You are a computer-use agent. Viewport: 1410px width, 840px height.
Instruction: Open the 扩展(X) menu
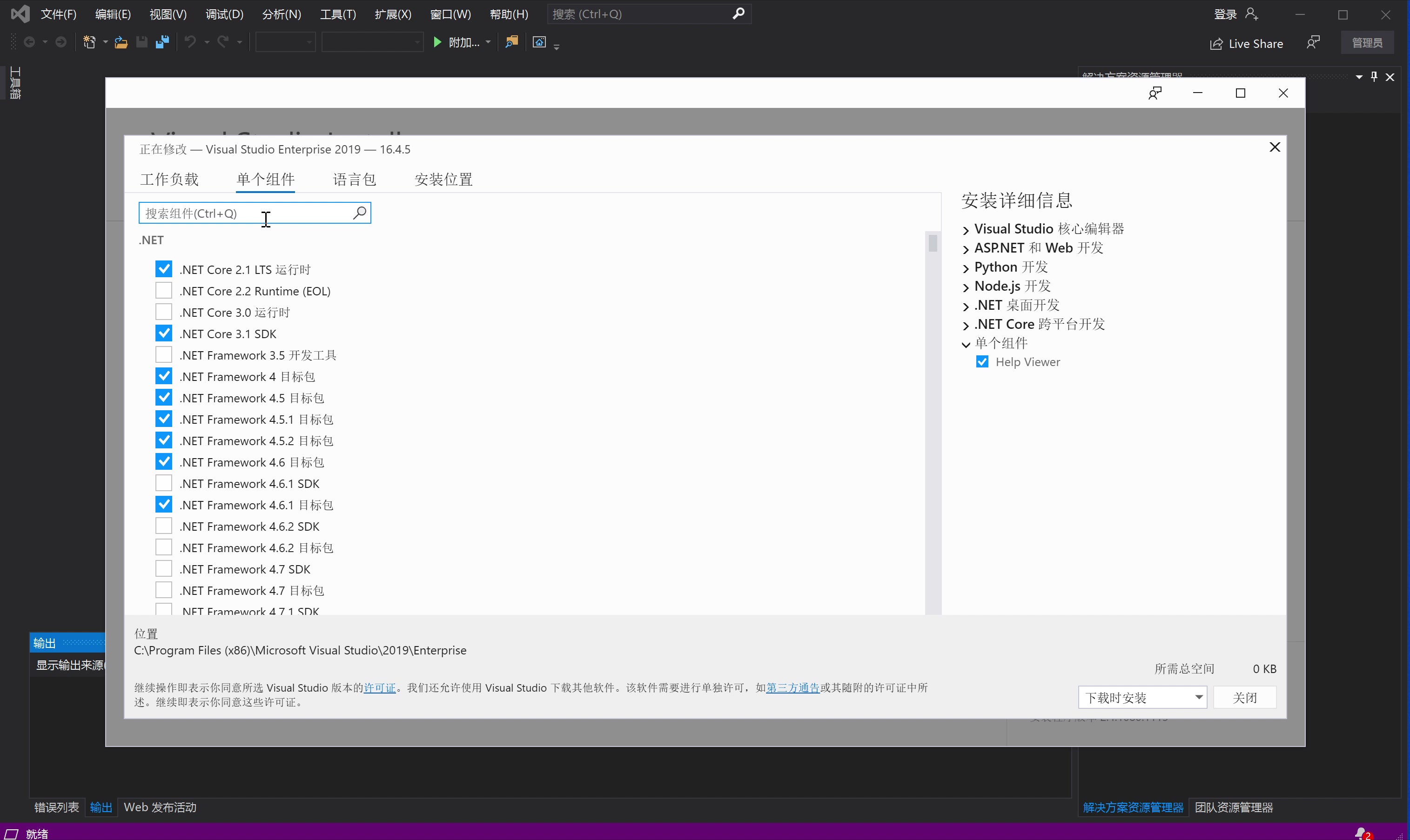point(392,14)
